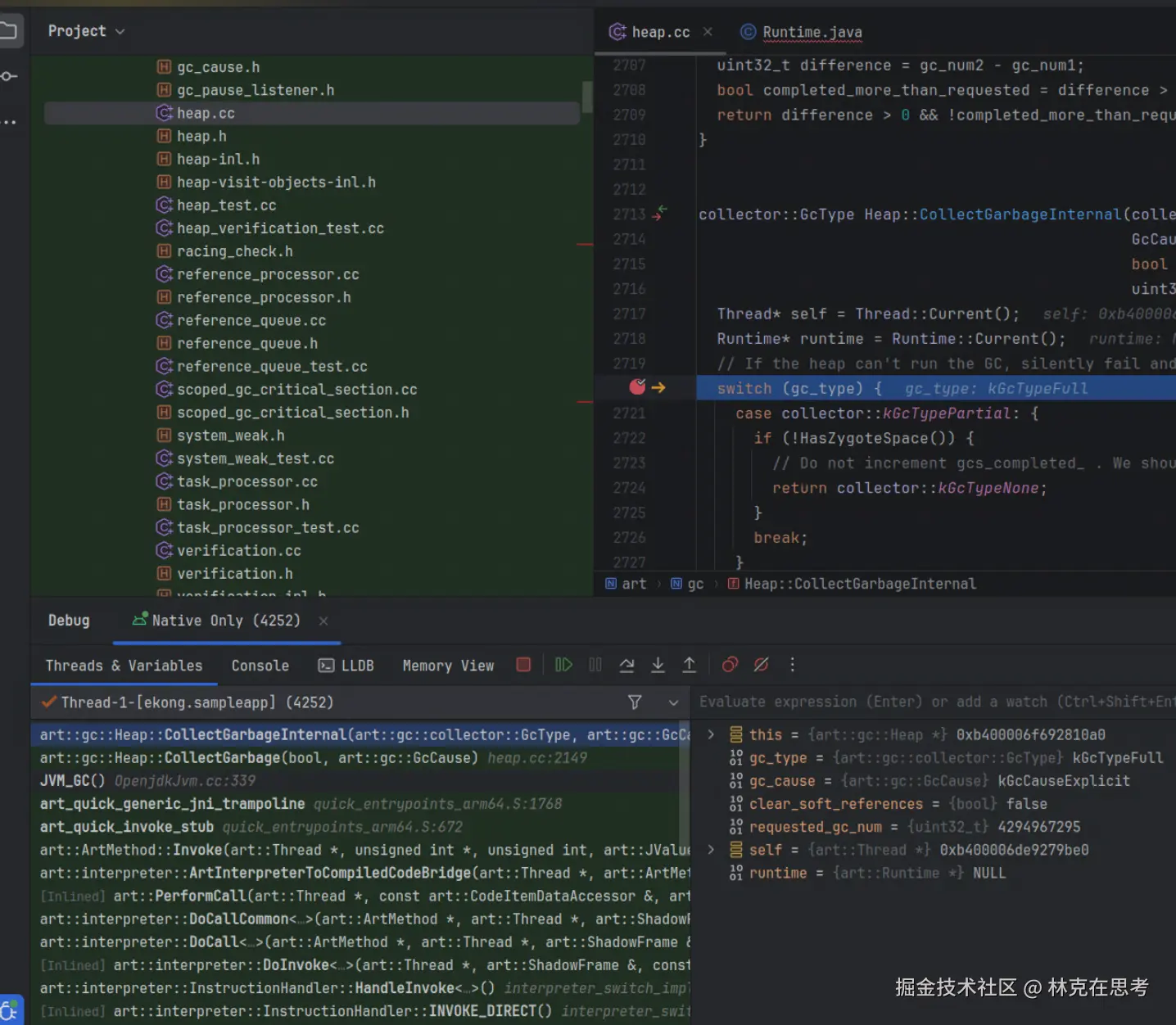Open more debugger options menu
1176x1025 pixels.
click(792, 665)
